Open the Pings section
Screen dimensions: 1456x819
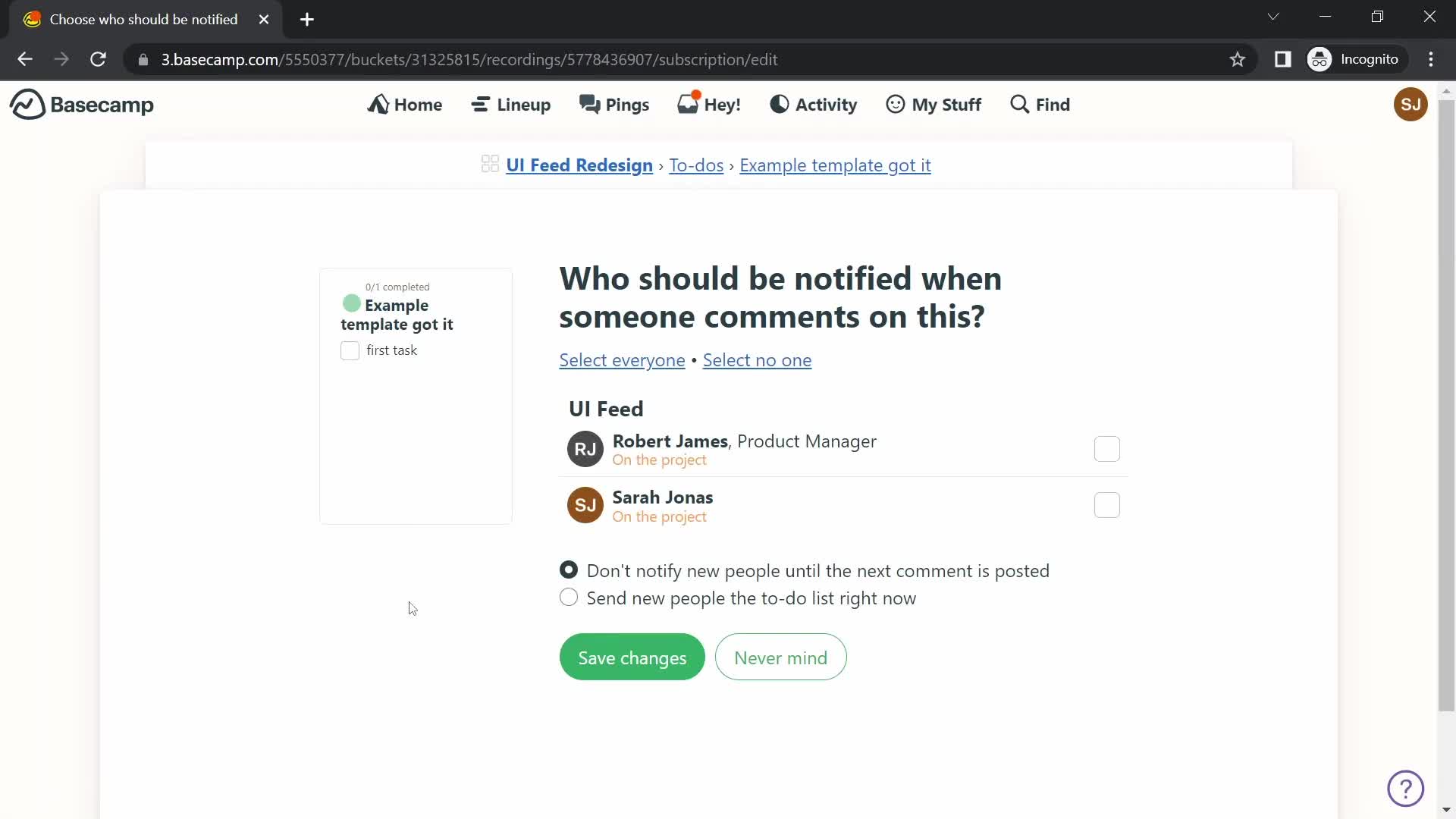615,104
